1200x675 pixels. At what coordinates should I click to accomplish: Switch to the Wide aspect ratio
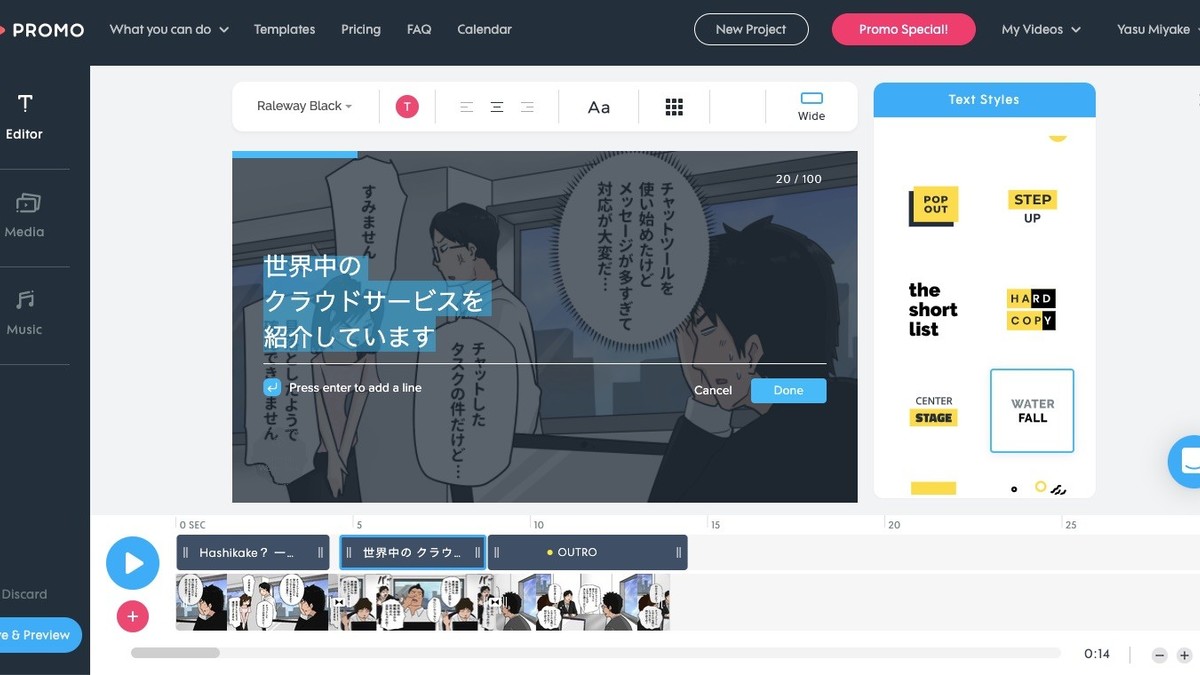point(811,105)
